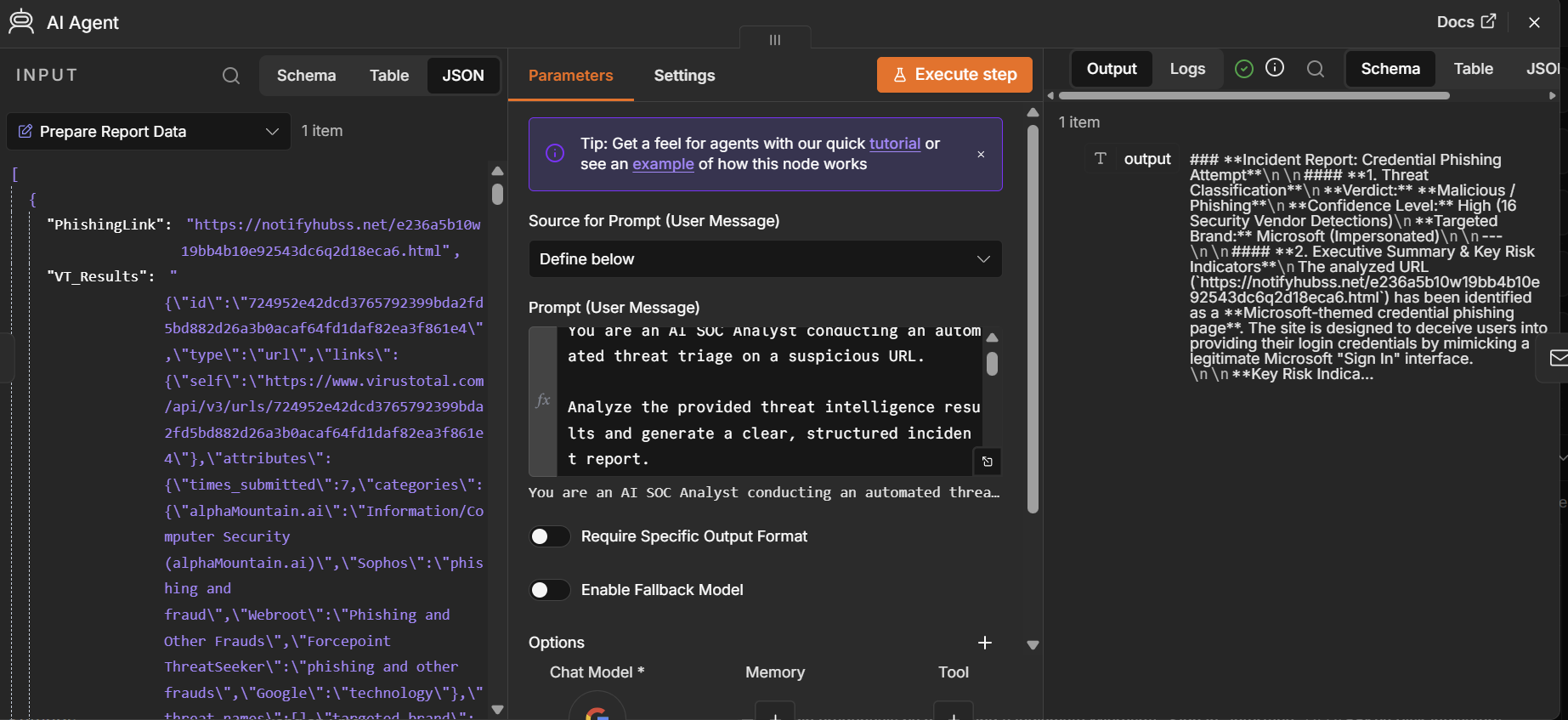Click the input JSON vertical scrollbar thumb
1568x720 pixels.
pyautogui.click(x=497, y=195)
